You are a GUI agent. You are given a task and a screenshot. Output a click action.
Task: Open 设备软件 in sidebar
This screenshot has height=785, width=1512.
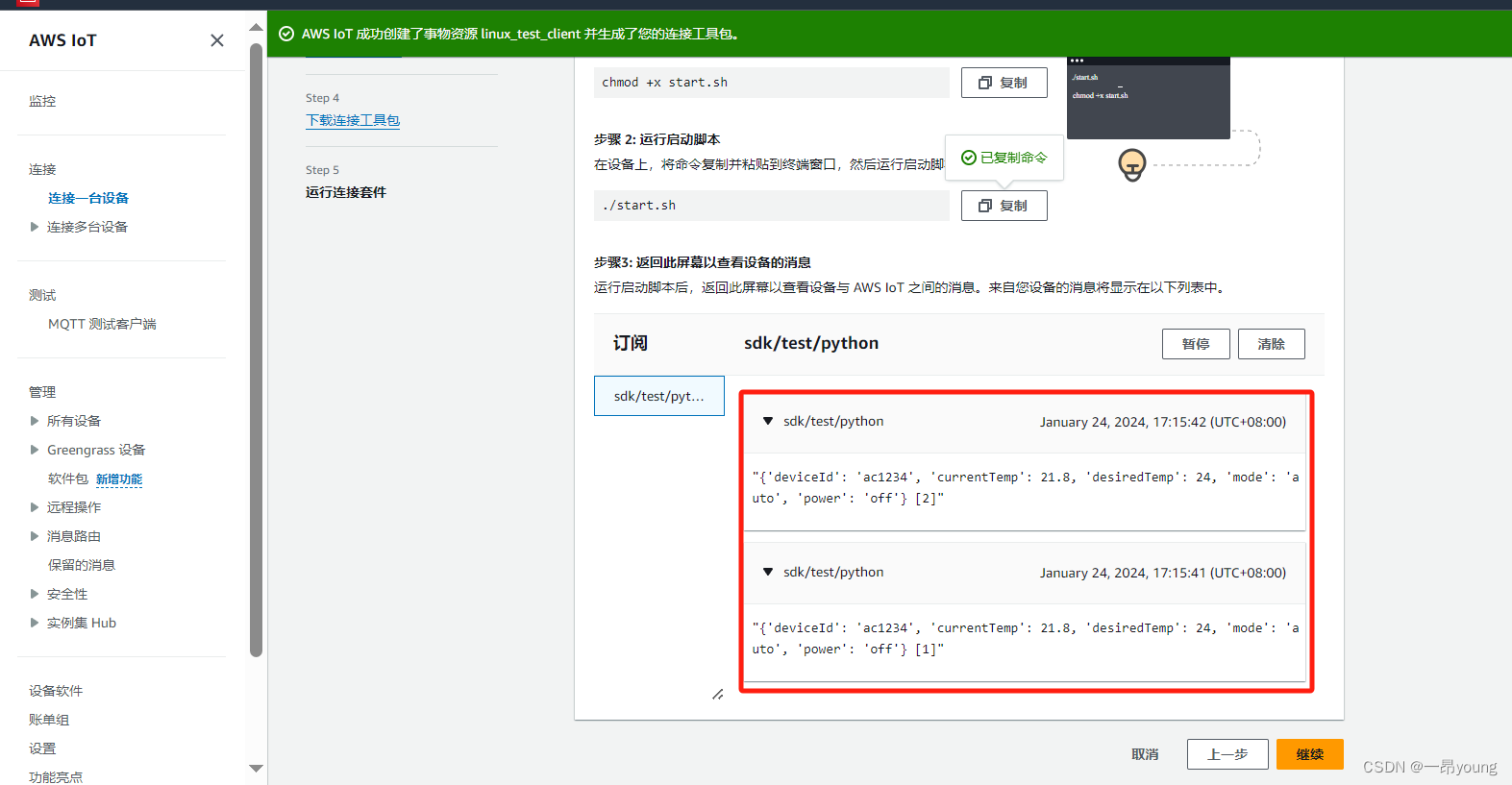(56, 691)
